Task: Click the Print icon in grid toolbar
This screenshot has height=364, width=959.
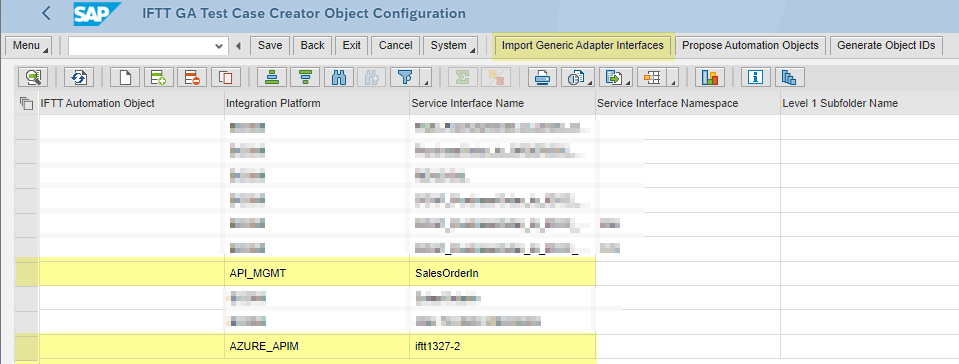Action: click(542, 77)
